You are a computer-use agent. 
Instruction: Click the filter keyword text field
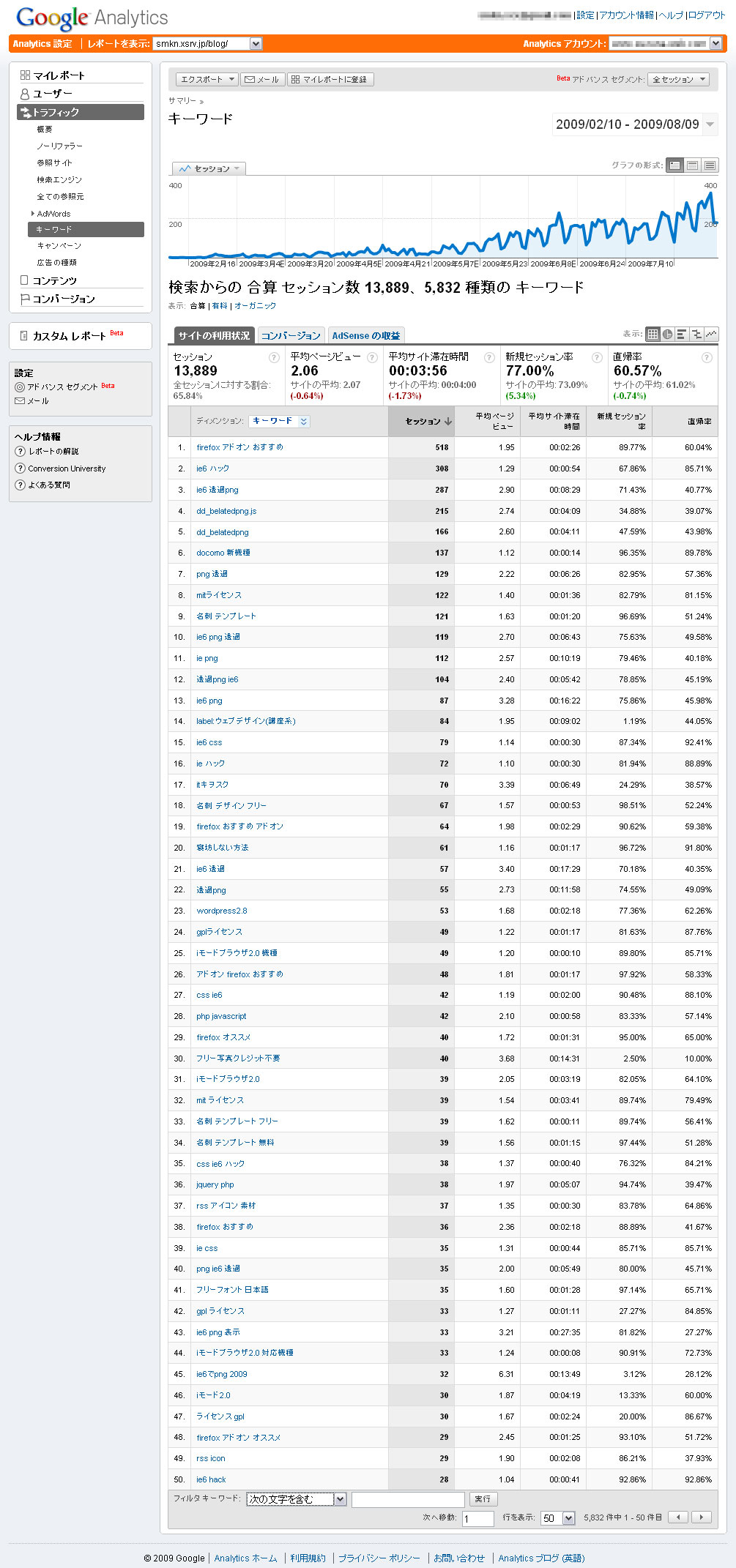coord(408,1499)
